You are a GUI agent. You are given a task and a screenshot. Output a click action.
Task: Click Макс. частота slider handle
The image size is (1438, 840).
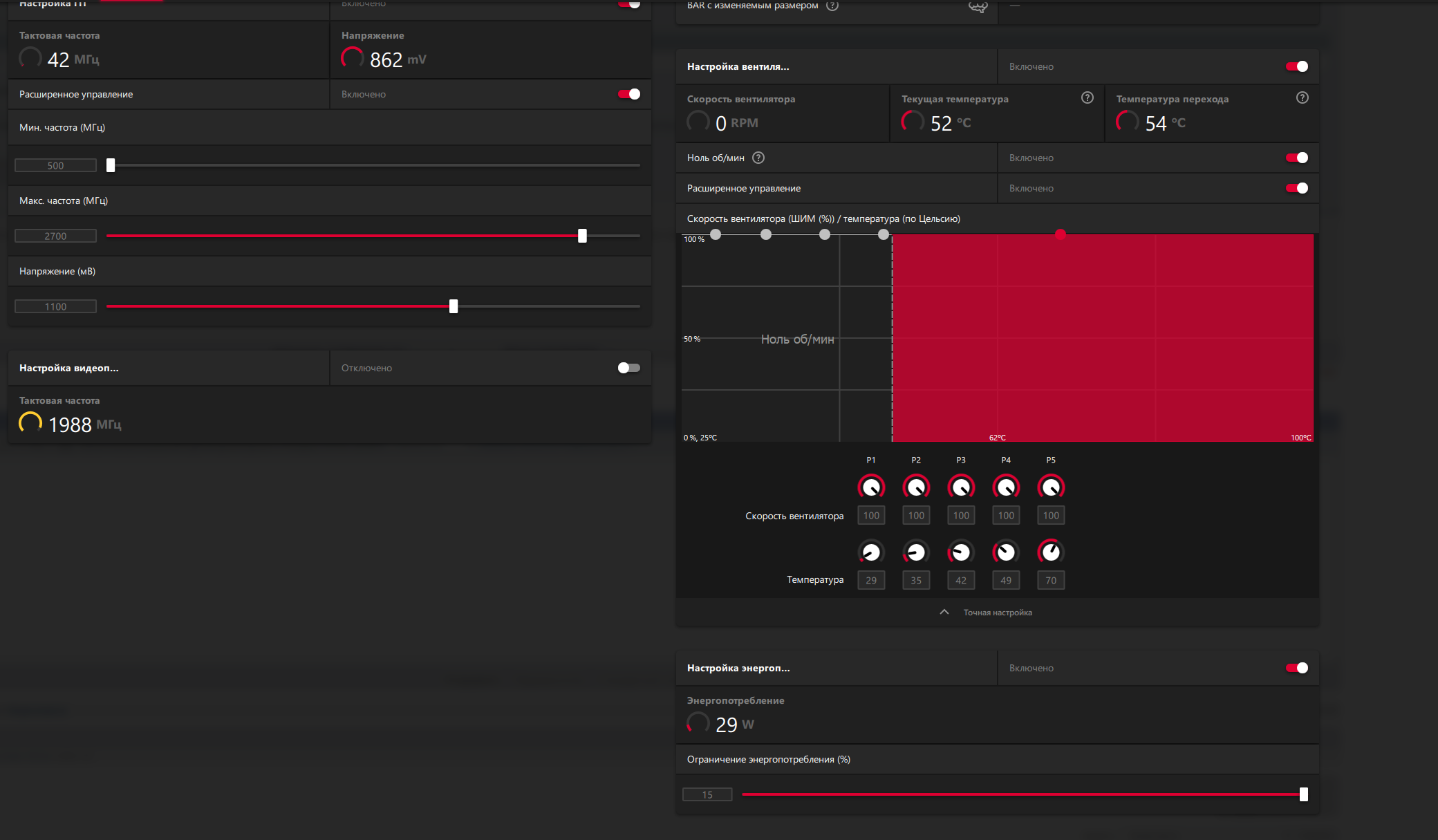[582, 236]
